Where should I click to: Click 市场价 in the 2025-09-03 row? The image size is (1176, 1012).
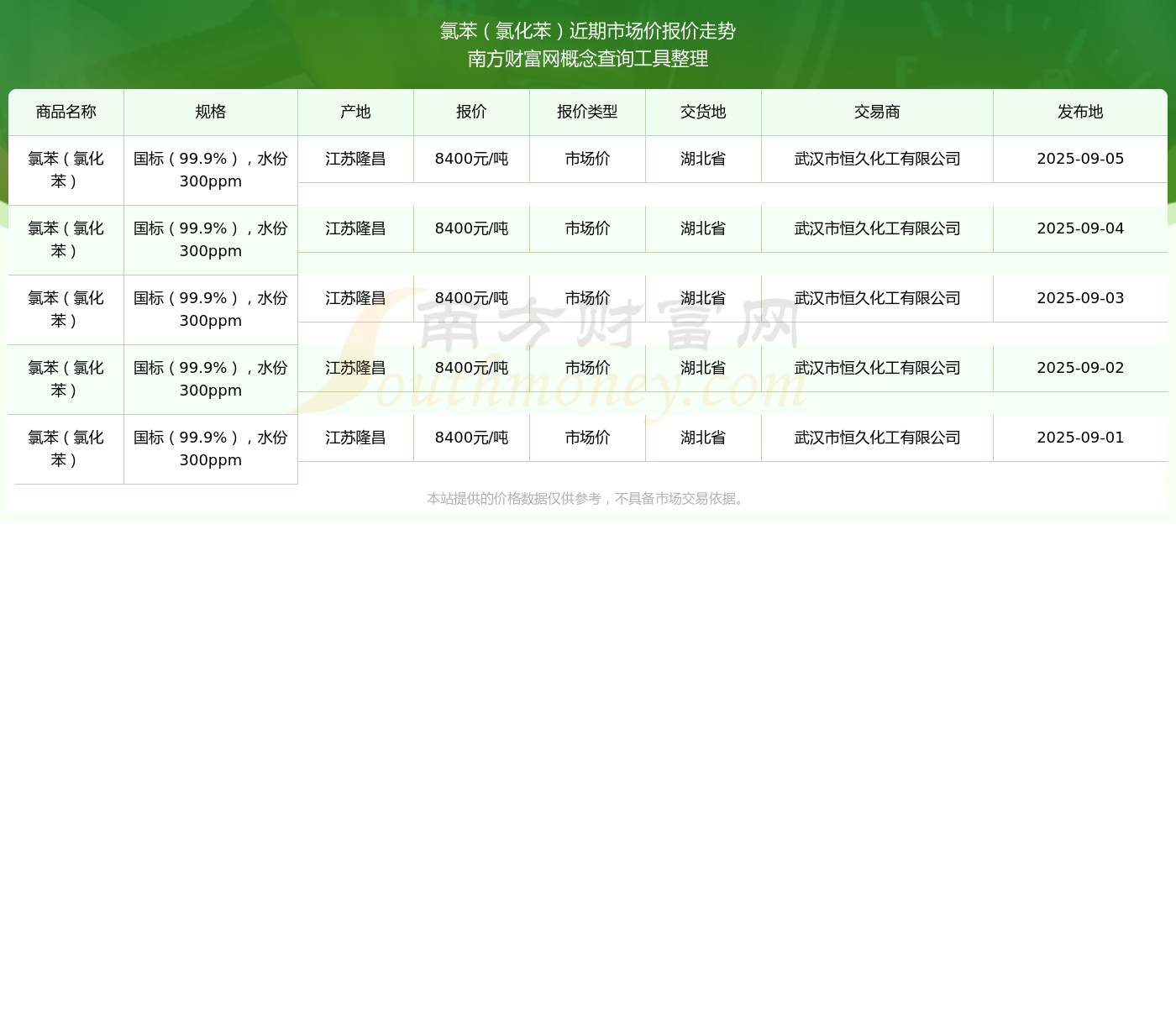pos(588,298)
